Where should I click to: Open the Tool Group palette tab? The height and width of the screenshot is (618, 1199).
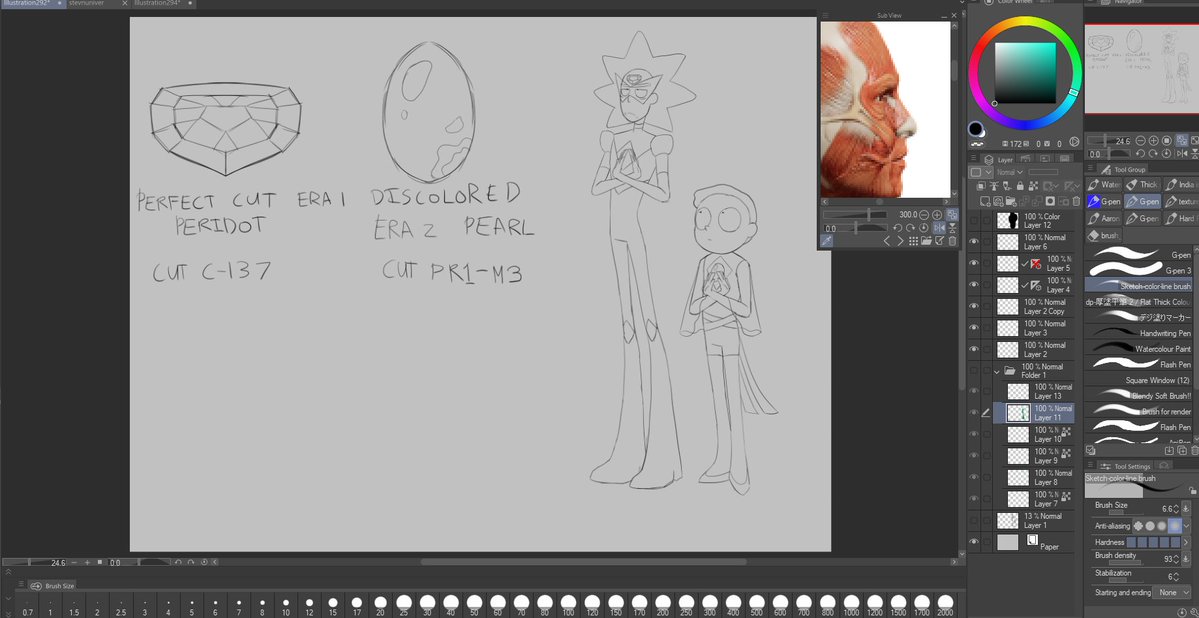click(x=1123, y=169)
